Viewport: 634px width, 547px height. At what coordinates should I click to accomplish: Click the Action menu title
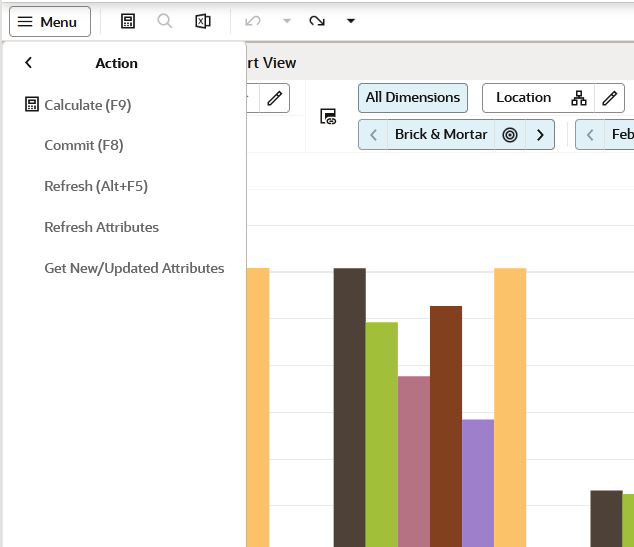[116, 63]
